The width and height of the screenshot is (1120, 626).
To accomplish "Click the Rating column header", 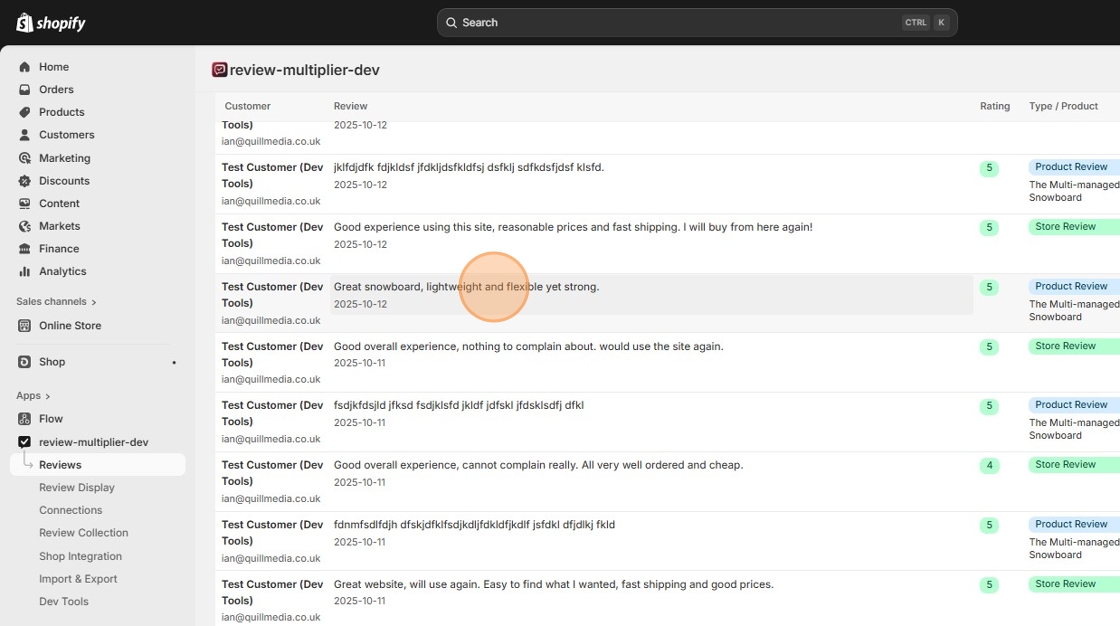I will point(994,106).
